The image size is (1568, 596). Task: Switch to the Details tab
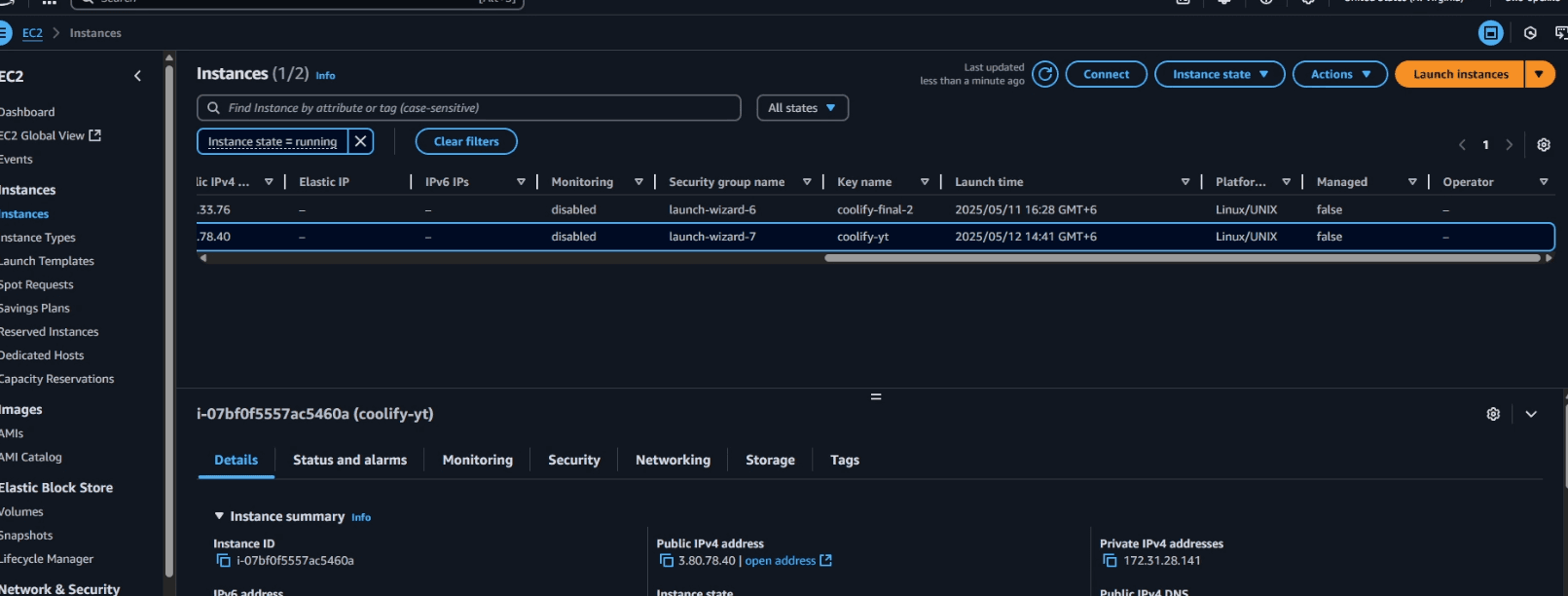click(237, 460)
